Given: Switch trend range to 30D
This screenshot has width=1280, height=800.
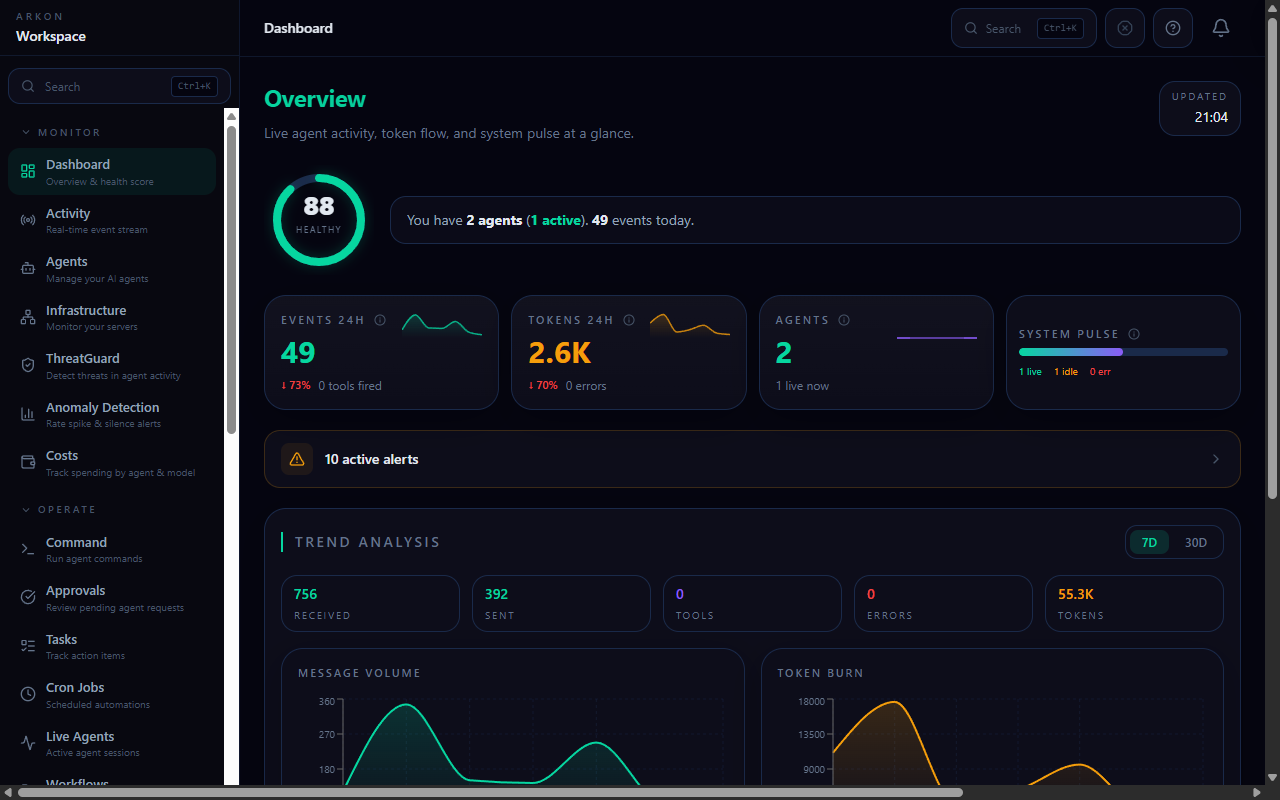Looking at the screenshot, I should click(1196, 542).
